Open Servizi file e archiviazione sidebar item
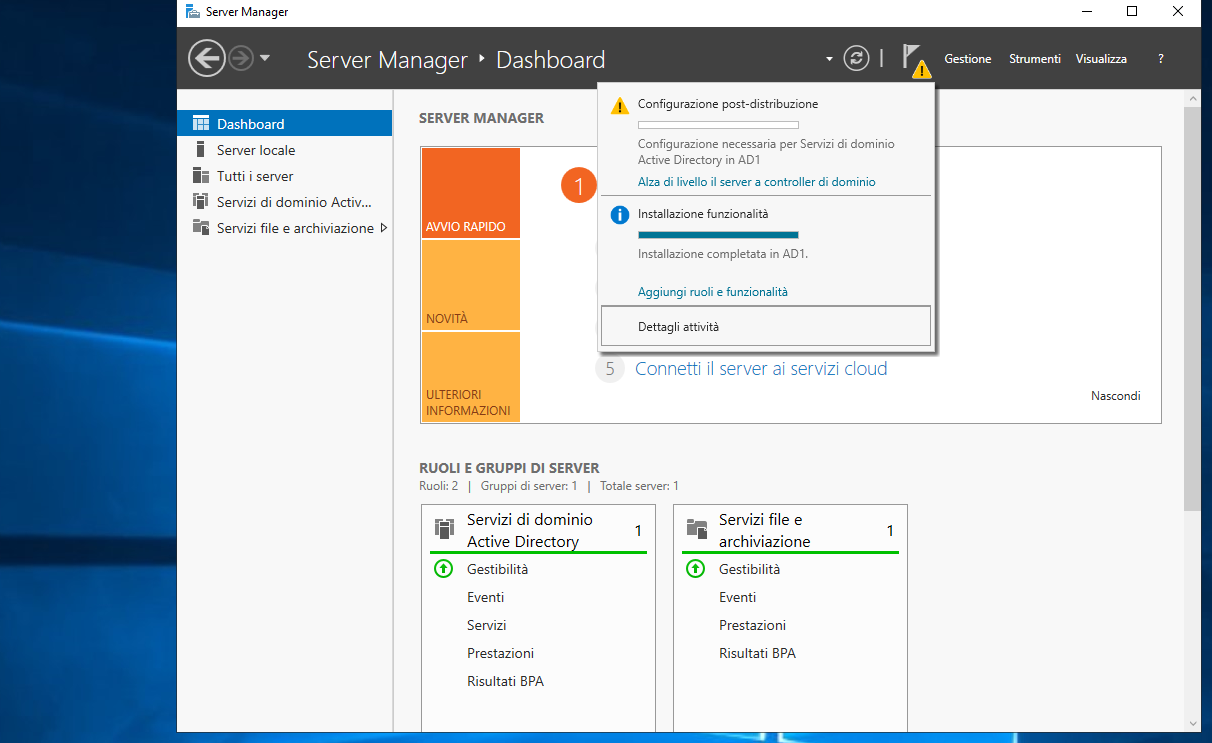Viewport: 1212px width, 743px height. coord(284,228)
